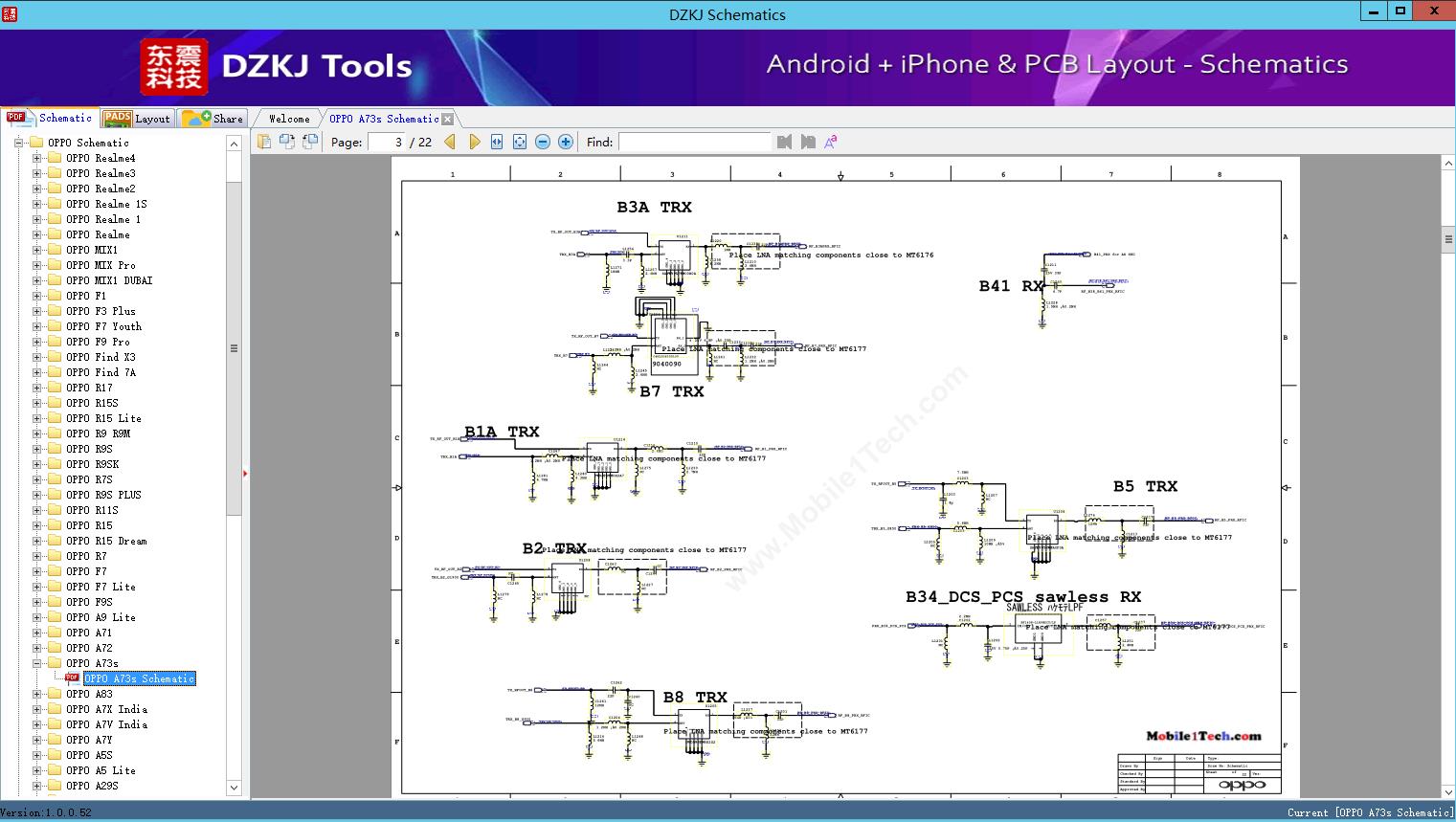Select the OPPO A72 tree item
The height and width of the screenshot is (822, 1456).
89,648
